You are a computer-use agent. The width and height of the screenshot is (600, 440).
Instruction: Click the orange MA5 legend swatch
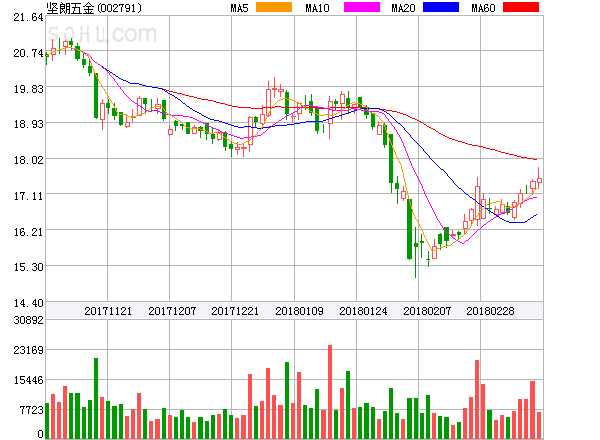(274, 7)
